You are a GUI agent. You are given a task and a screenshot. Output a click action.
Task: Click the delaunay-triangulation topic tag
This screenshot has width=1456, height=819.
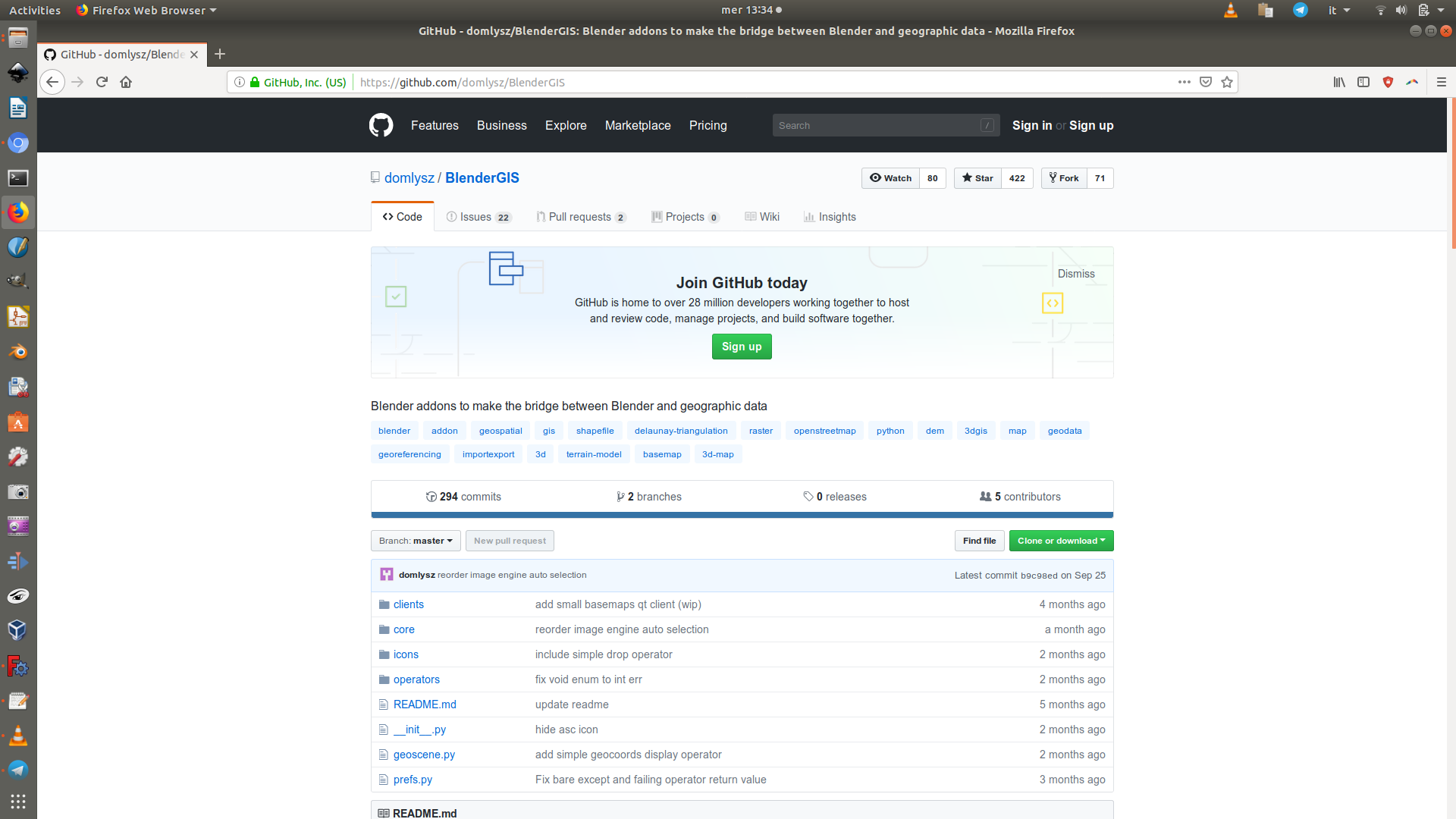pos(681,431)
